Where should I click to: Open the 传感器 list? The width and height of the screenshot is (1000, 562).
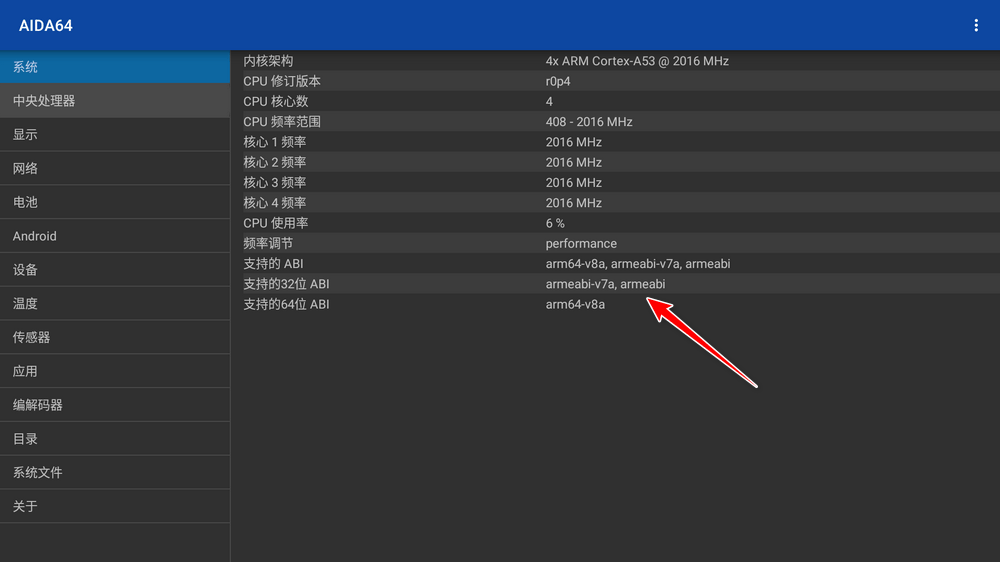(115, 338)
